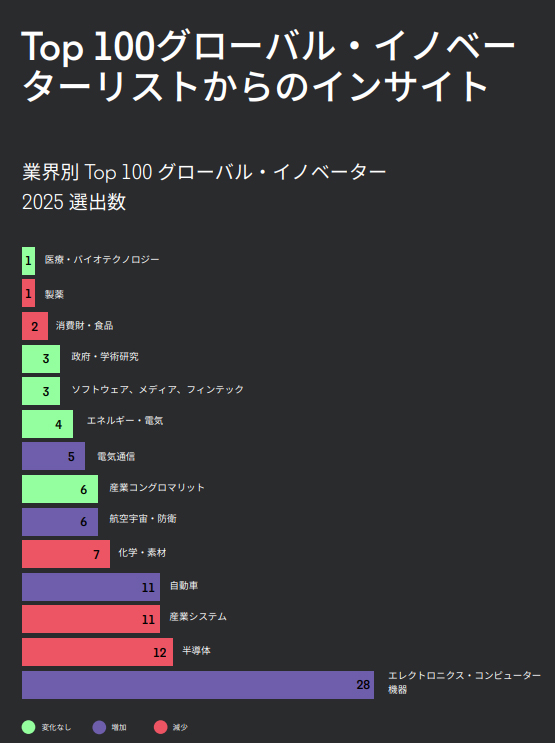Select the 医療・バイオテクノロジー green bar
The image size is (555, 743).
[28, 261]
